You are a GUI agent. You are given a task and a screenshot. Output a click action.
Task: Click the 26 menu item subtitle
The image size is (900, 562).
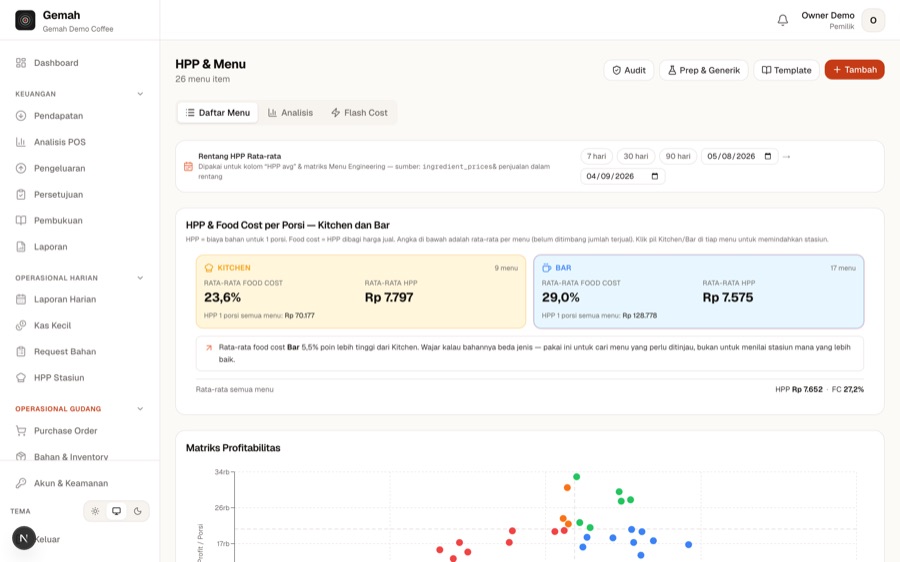[203, 79]
